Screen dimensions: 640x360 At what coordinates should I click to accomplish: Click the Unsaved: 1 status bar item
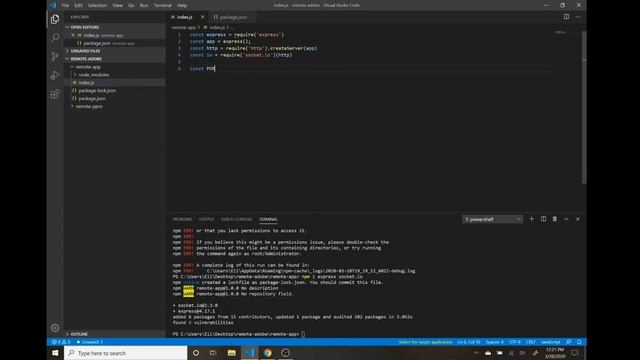[x=89, y=342]
